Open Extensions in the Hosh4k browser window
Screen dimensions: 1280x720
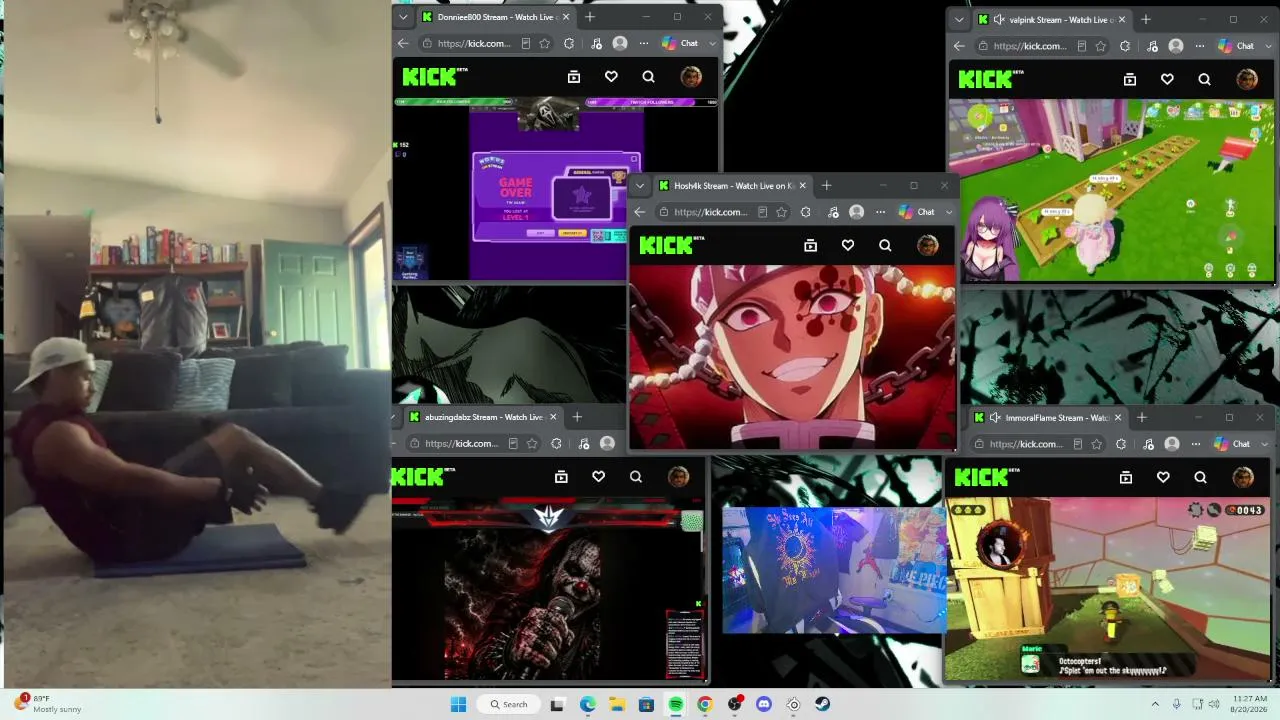point(806,212)
